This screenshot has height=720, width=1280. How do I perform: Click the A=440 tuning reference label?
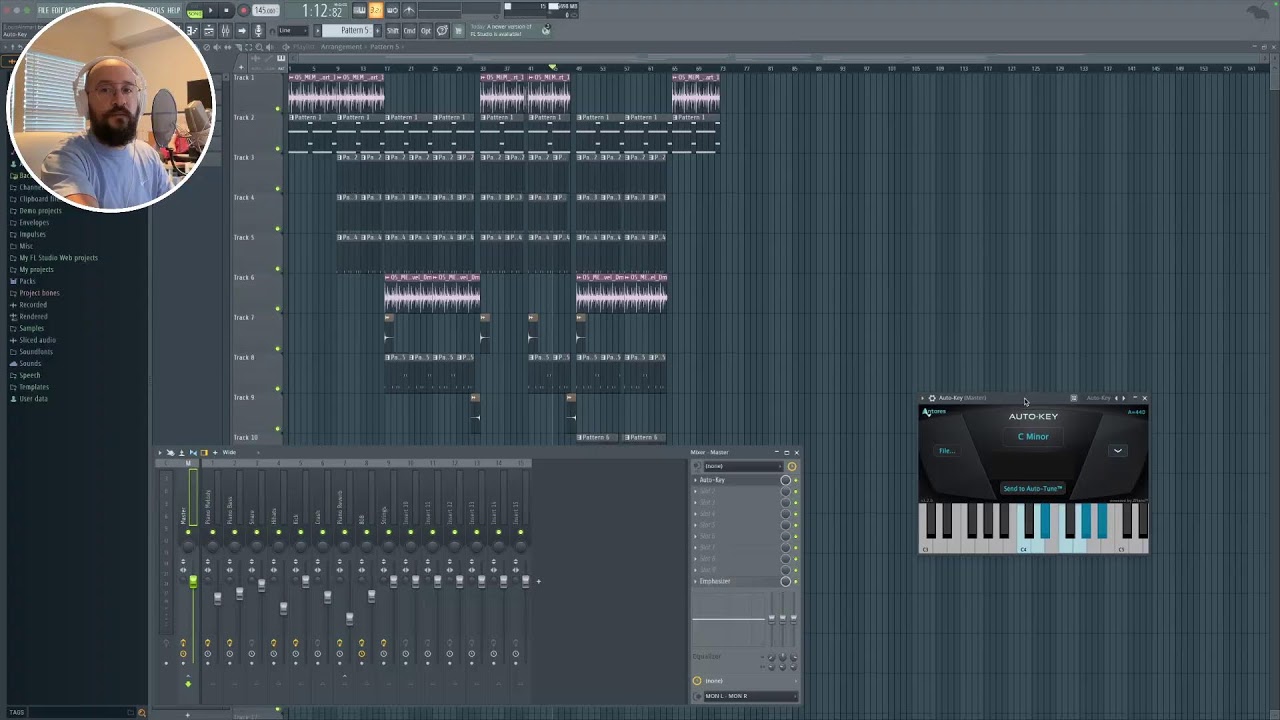tap(1137, 412)
